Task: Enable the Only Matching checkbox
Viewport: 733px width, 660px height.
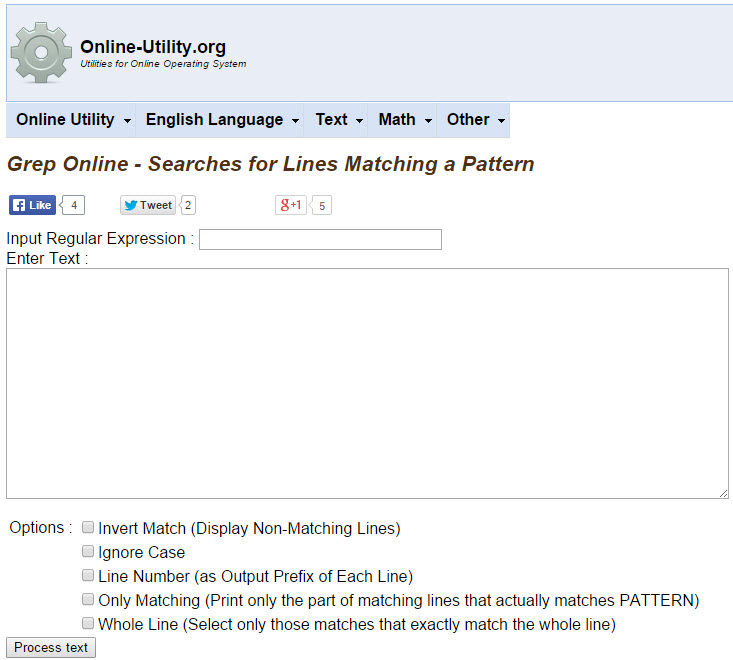Action: 87,599
